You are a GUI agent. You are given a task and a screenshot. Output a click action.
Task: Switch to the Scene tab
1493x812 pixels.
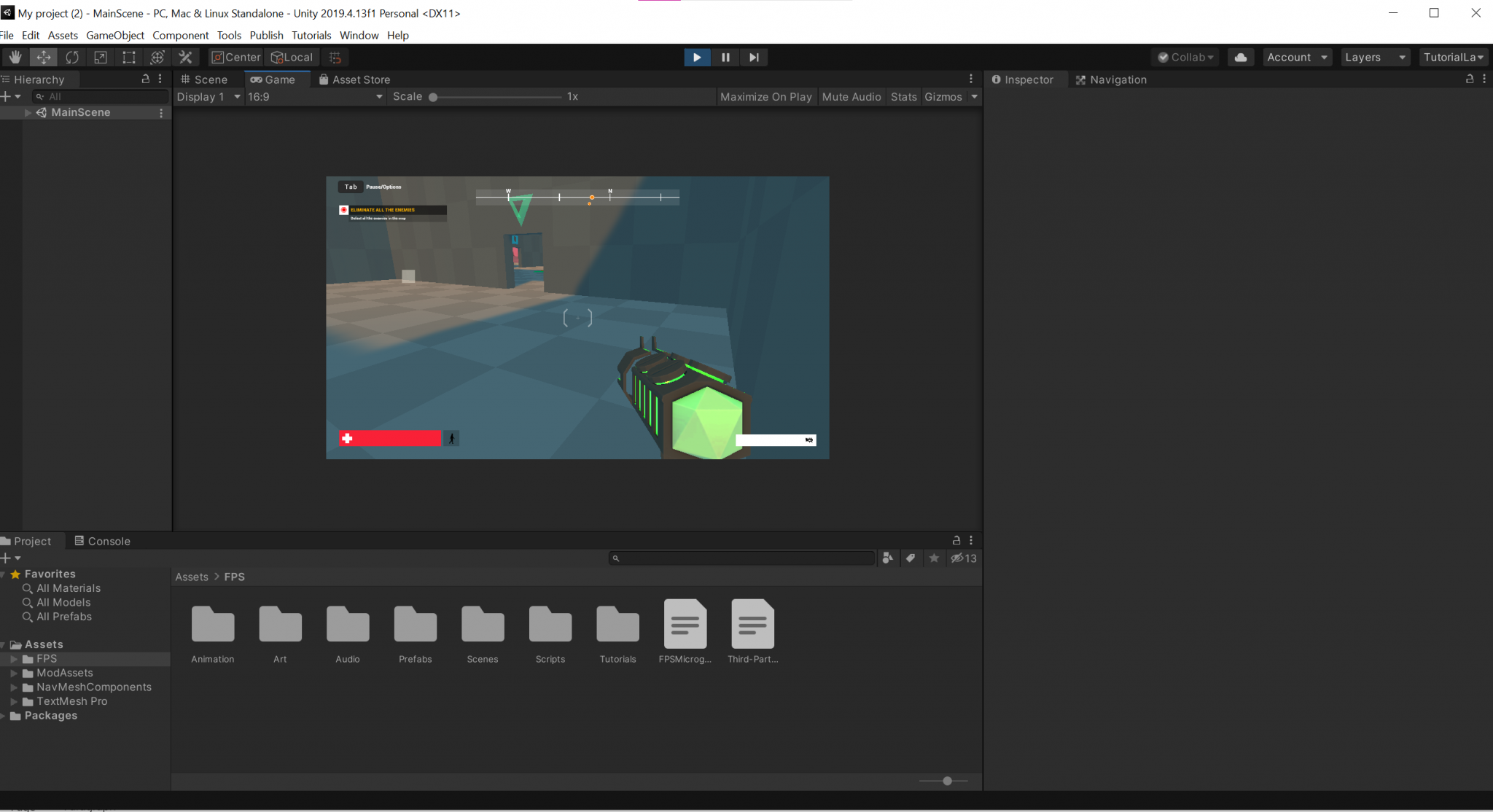pos(205,79)
